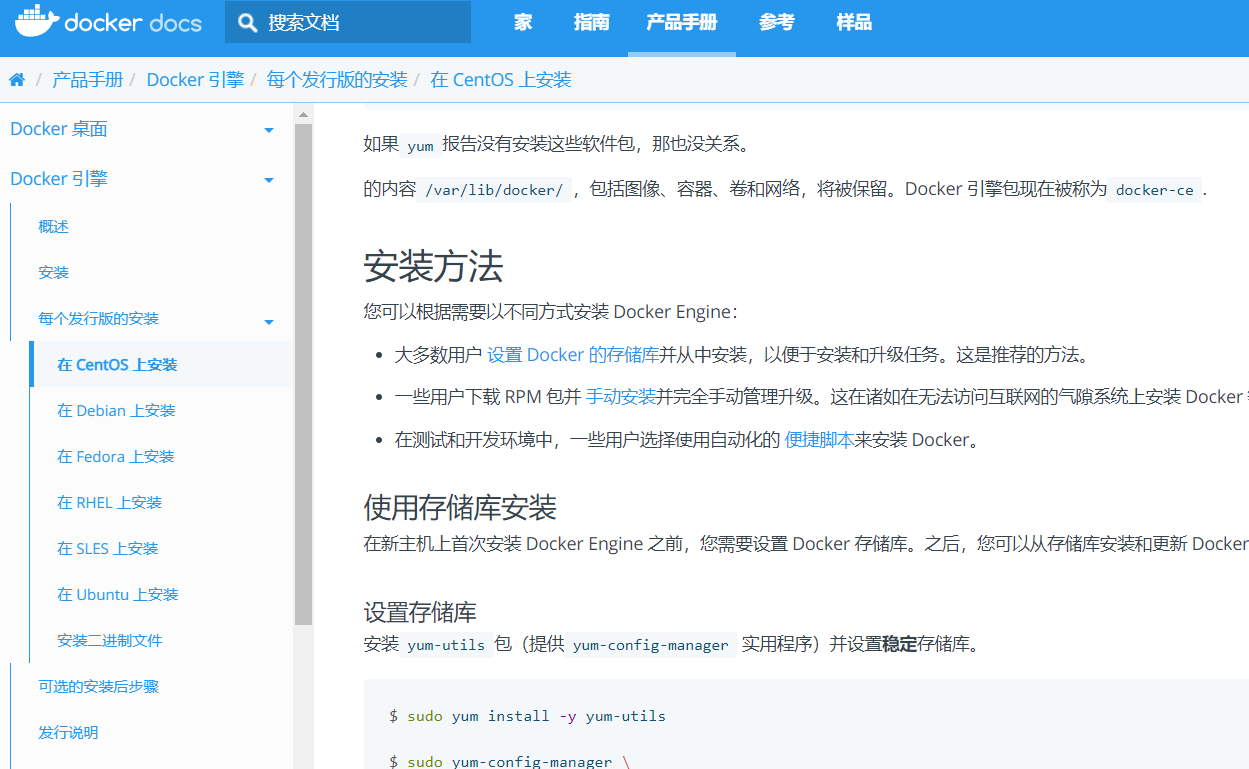Select 在 RHEL 上安装 sidebar item
Screen dimensions: 1249x769
tap(110, 503)
